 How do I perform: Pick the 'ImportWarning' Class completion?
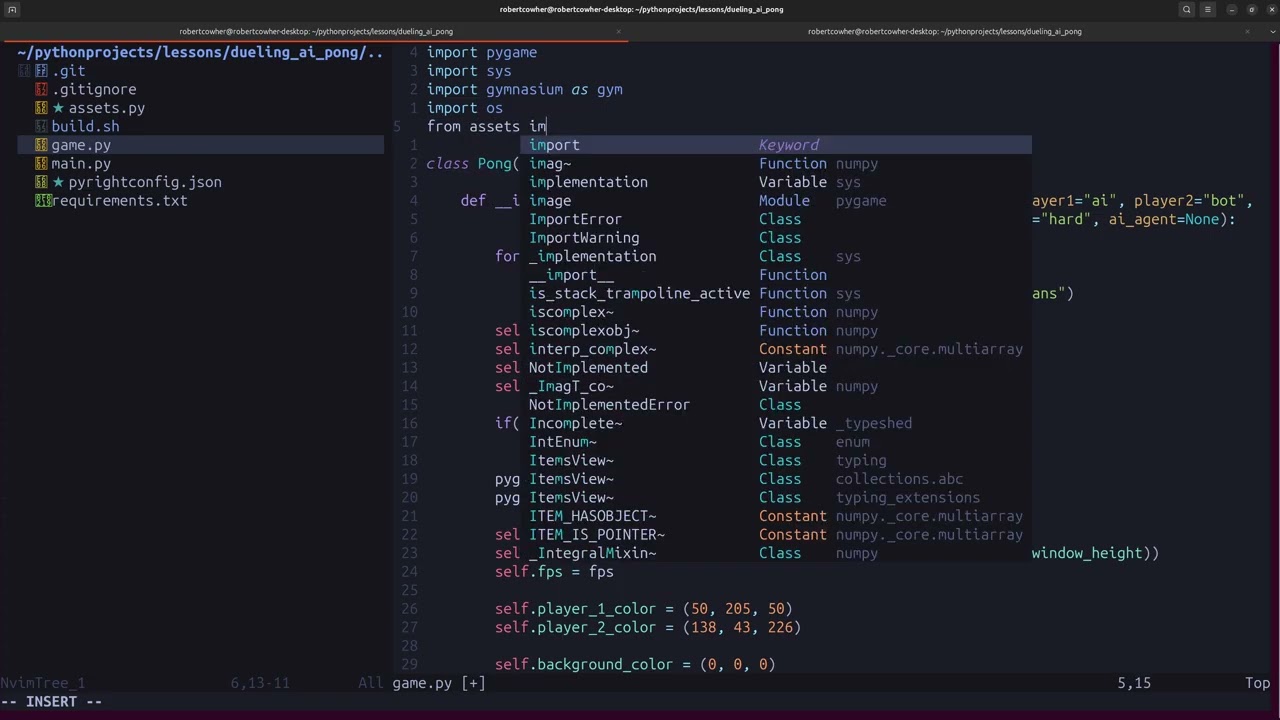(775, 237)
